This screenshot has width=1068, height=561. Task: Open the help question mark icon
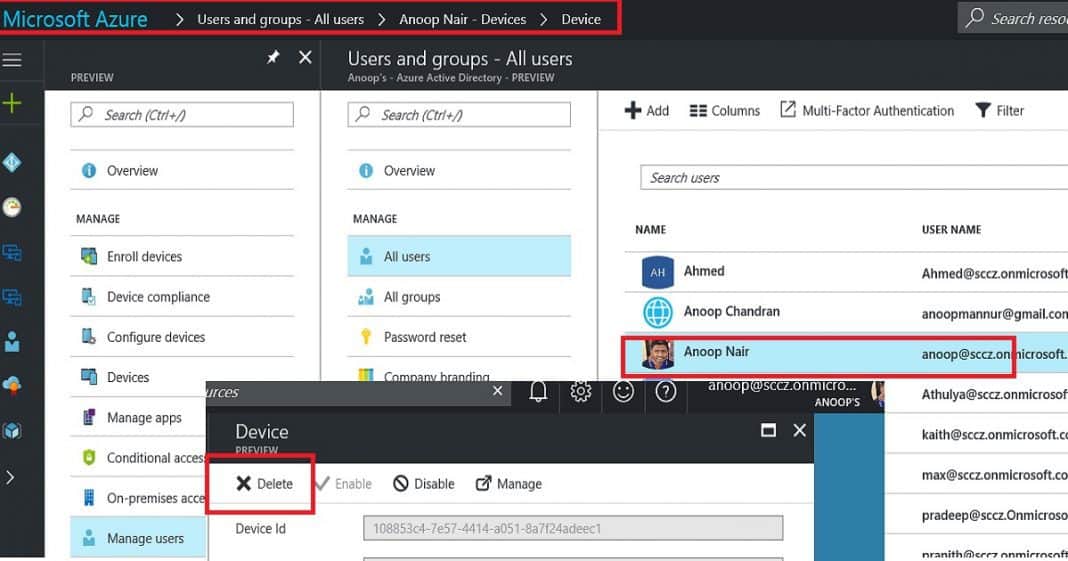pyautogui.click(x=666, y=392)
